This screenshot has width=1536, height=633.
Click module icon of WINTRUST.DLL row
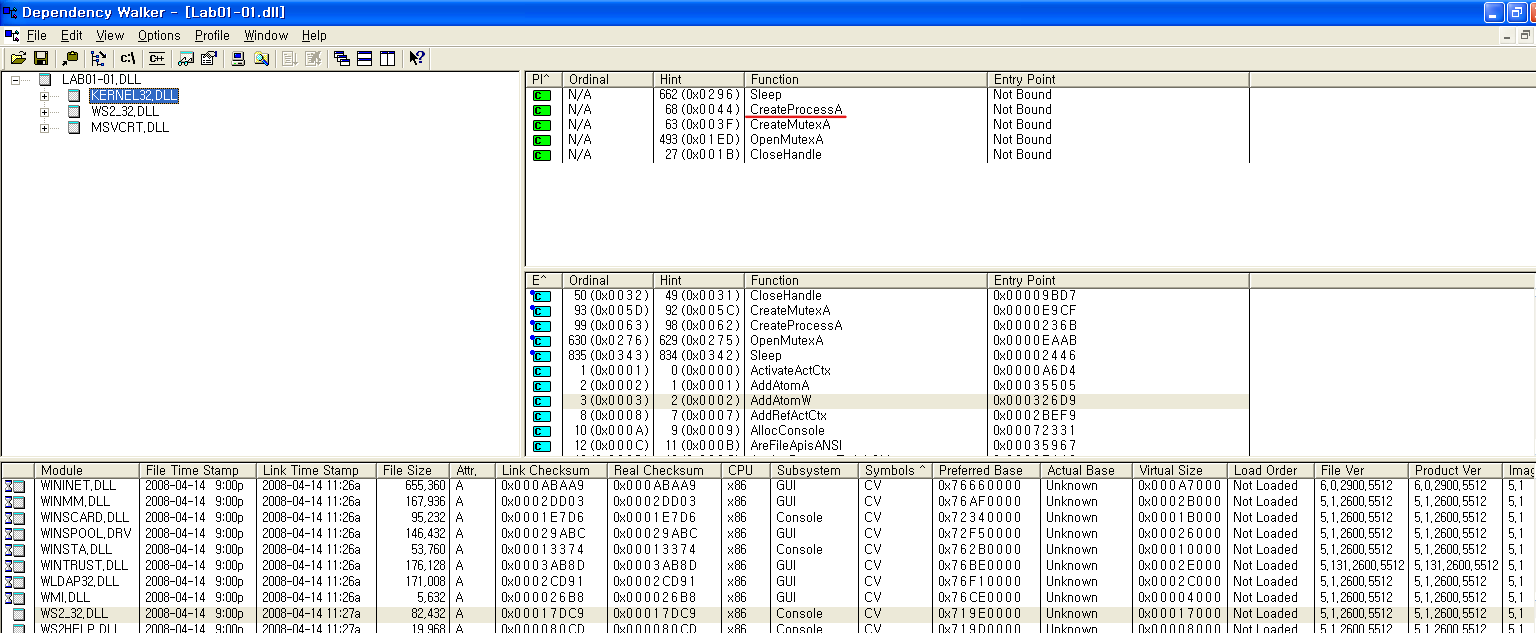15,566
